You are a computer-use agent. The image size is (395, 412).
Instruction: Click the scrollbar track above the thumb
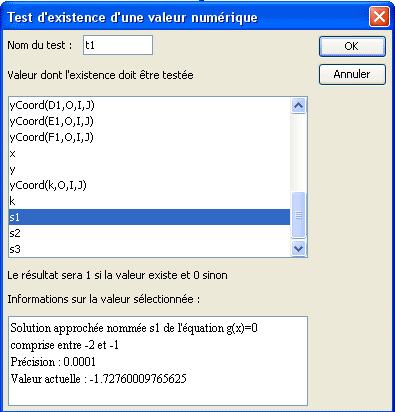(298, 153)
